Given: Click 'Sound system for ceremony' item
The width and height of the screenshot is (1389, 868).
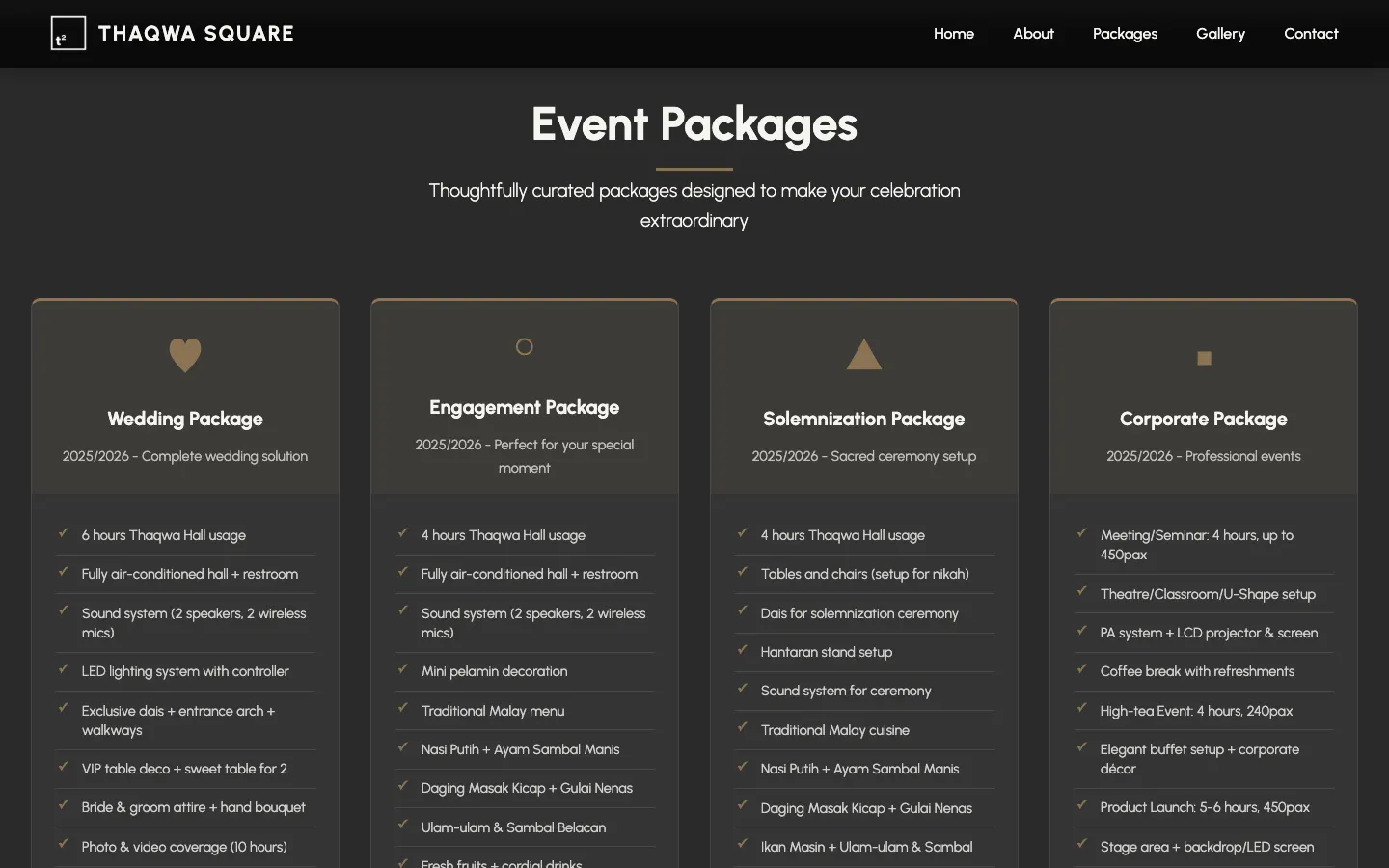Looking at the screenshot, I should point(846,691).
